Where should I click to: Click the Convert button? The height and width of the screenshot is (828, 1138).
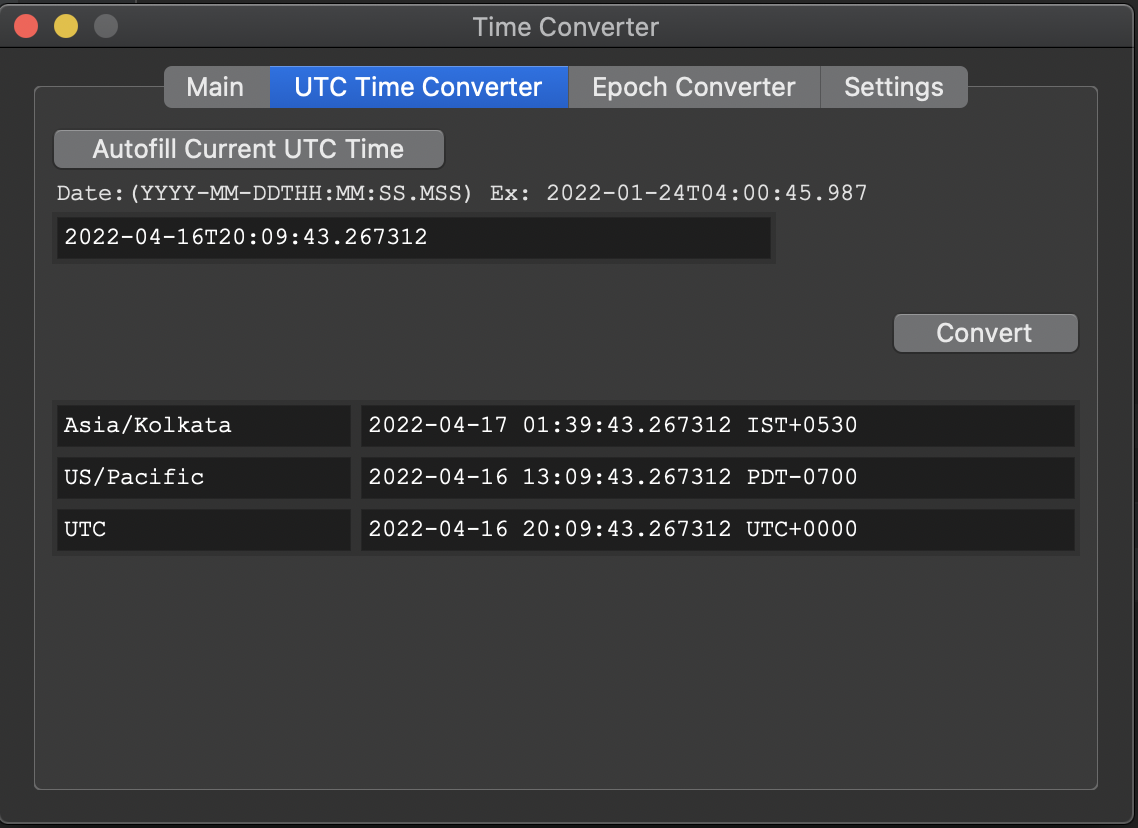[x=985, y=333]
